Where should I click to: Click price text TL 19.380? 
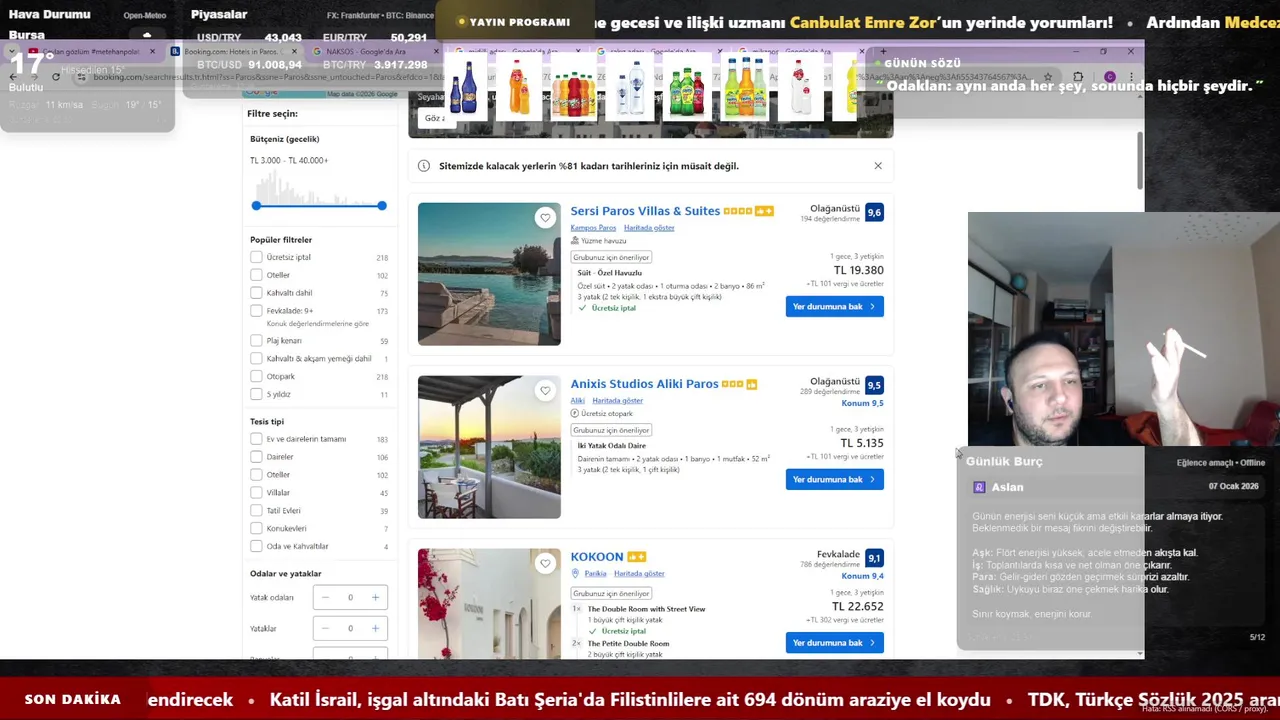point(859,271)
